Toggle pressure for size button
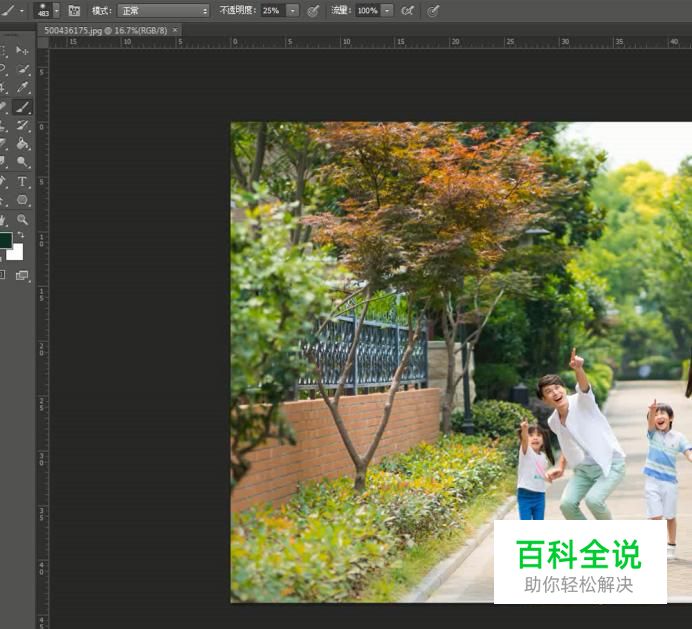 click(433, 10)
